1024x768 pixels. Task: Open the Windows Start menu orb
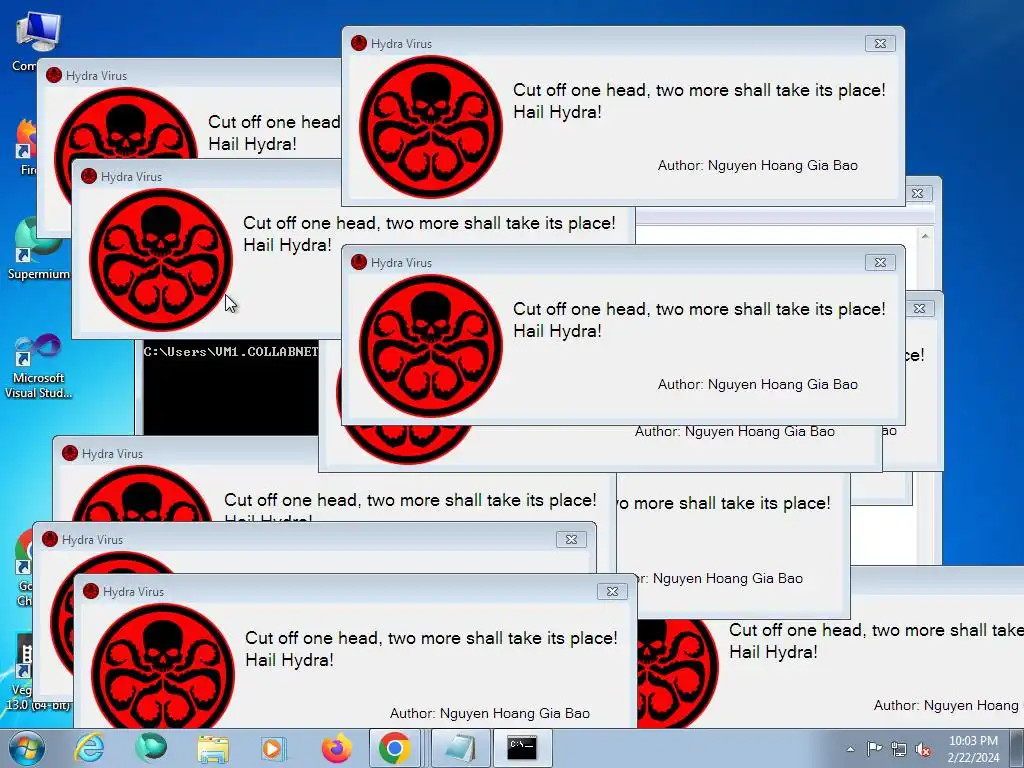coord(25,748)
